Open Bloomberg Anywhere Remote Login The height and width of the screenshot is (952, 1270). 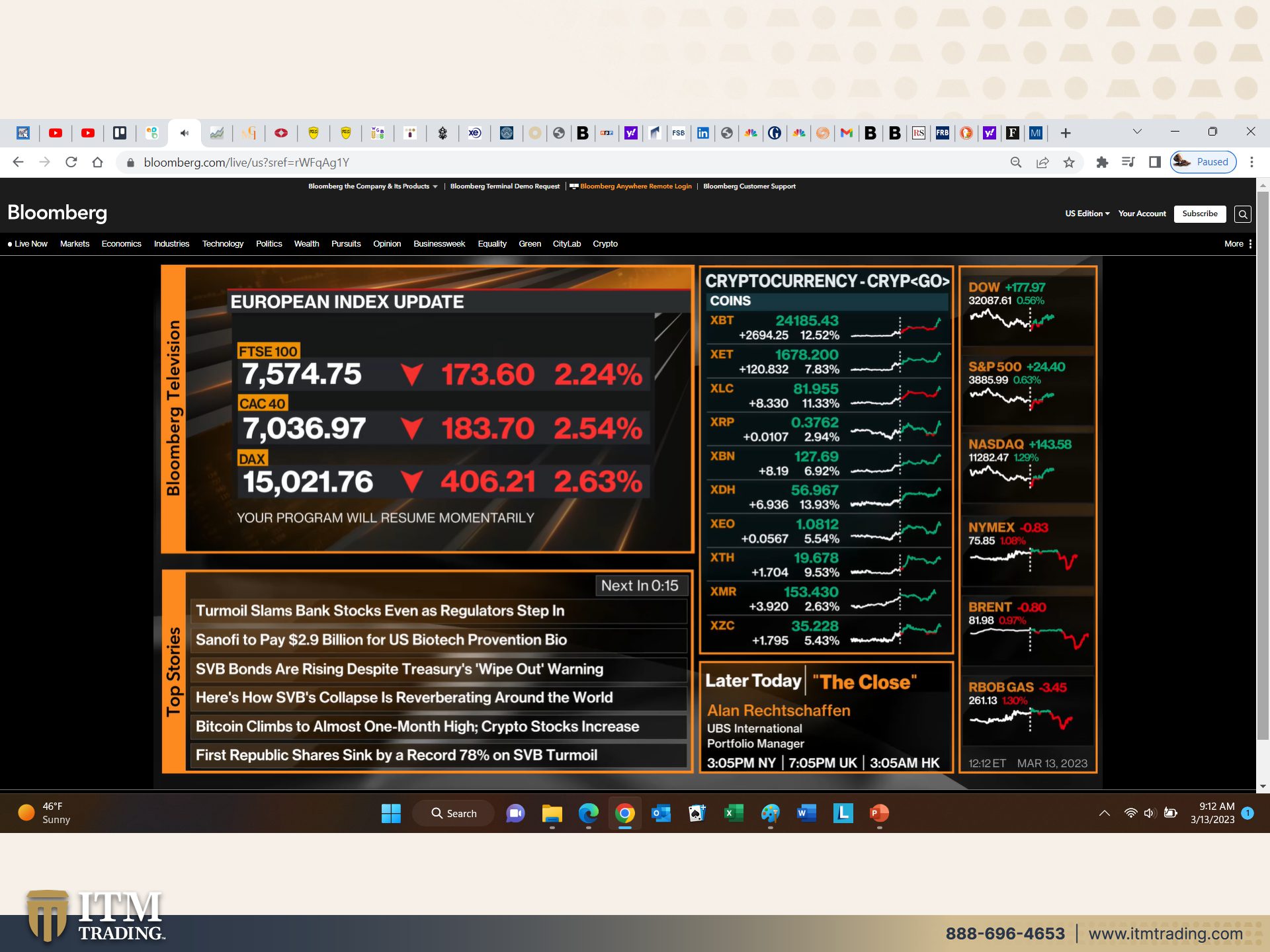coord(631,186)
